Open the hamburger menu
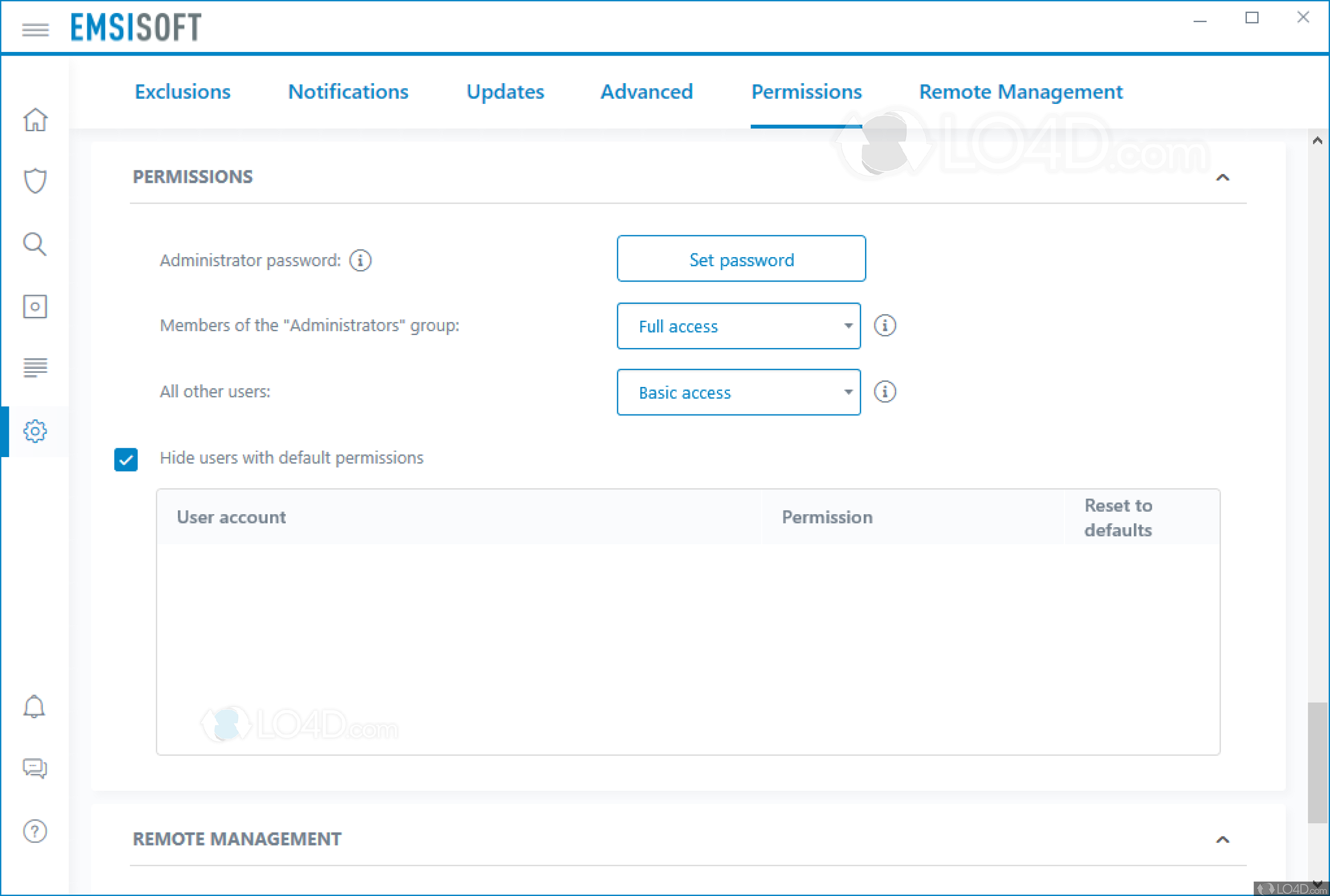 pos(35,30)
